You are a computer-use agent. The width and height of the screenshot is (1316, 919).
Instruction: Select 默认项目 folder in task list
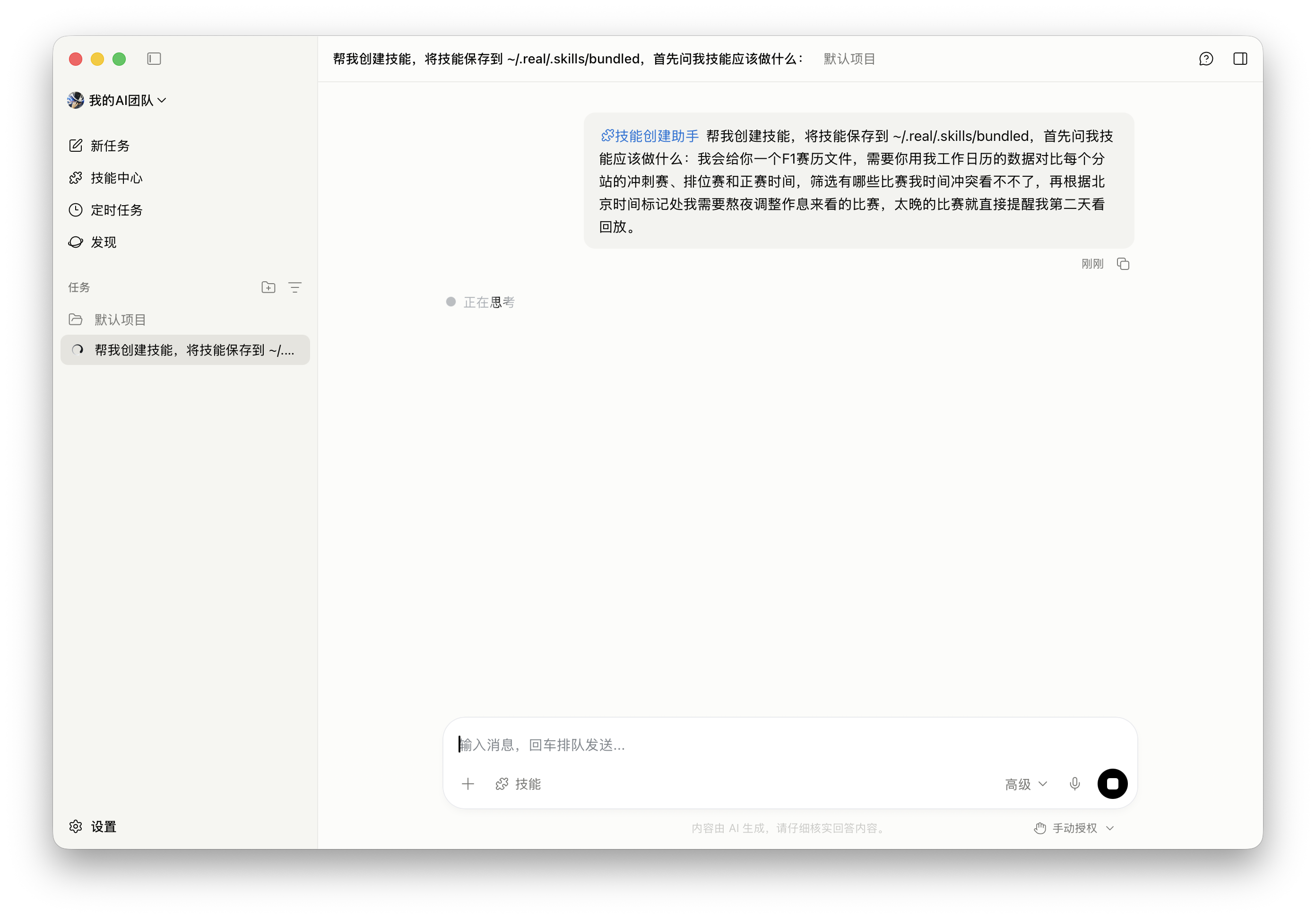119,319
